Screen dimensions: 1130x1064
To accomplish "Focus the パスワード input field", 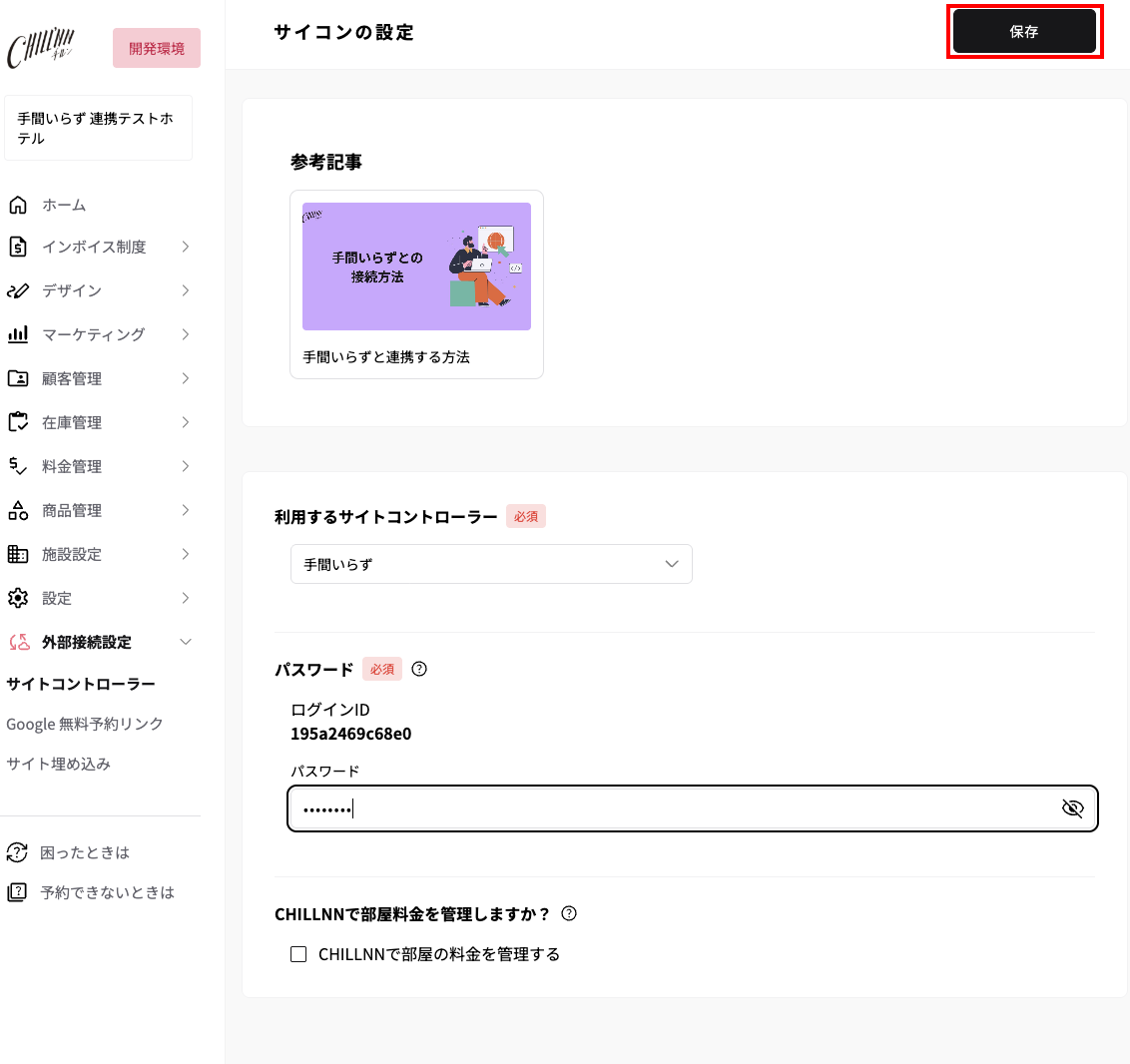I will (693, 808).
